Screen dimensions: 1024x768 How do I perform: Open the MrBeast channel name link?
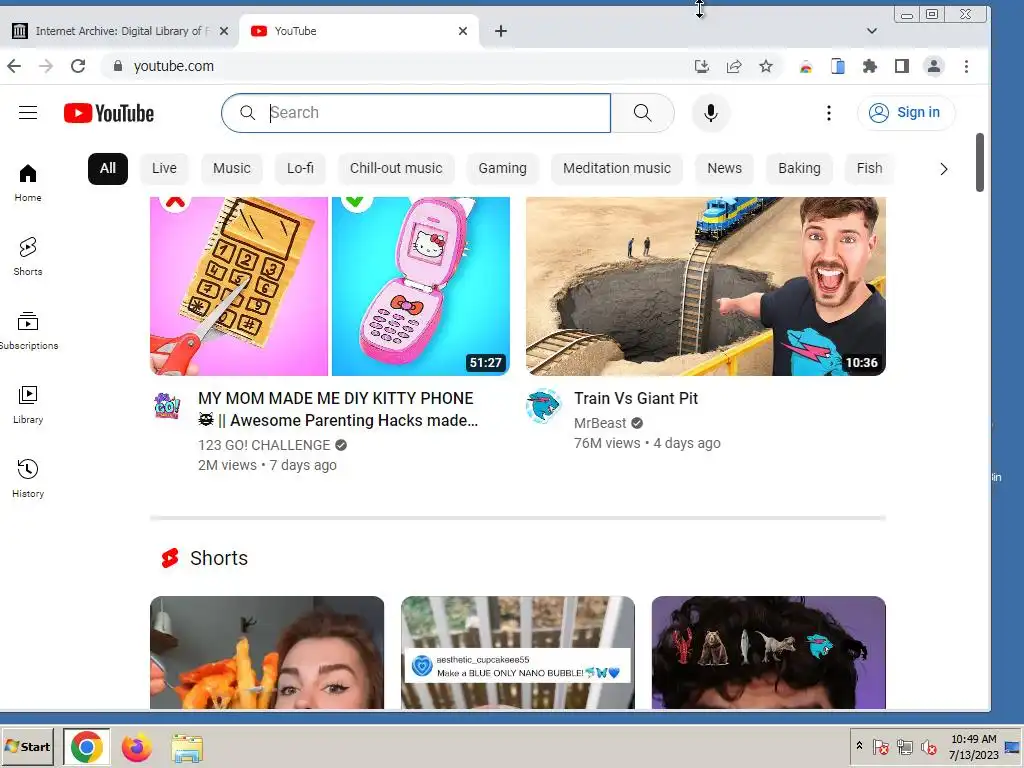pos(600,423)
